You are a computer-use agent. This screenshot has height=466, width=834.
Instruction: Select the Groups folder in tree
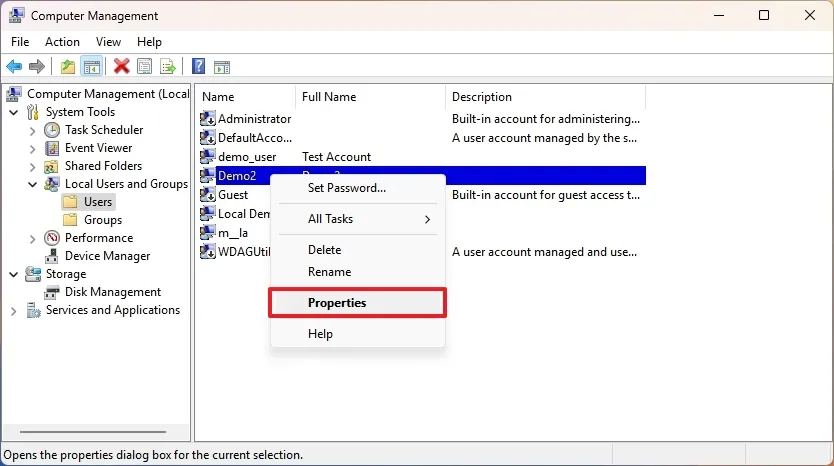click(102, 220)
